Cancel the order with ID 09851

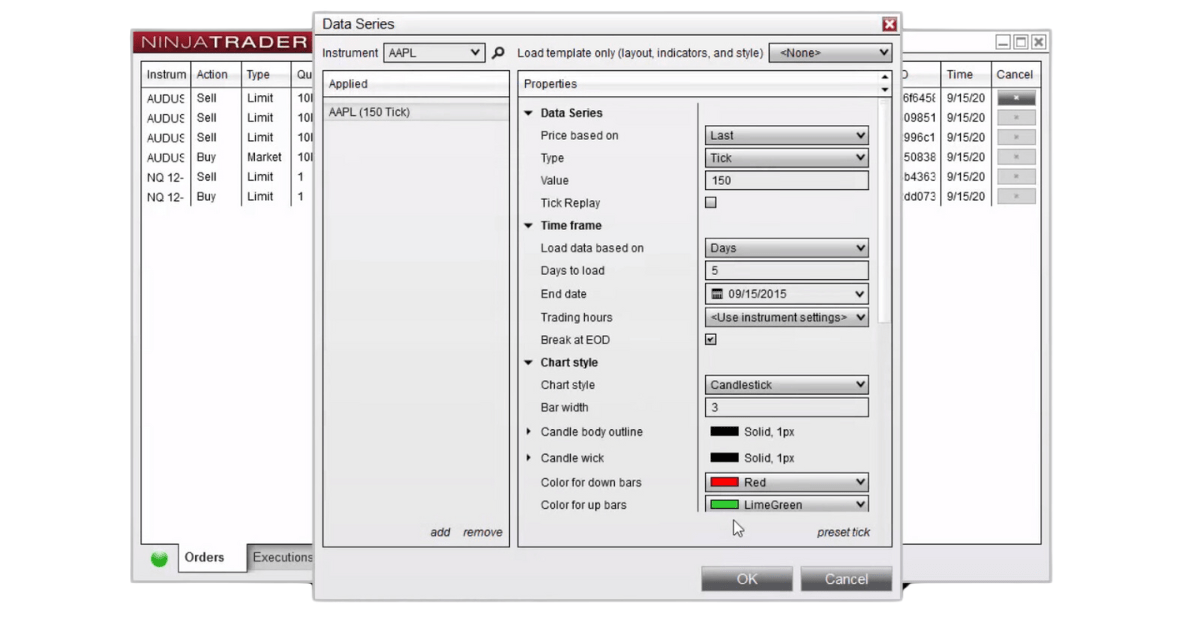coord(1016,118)
